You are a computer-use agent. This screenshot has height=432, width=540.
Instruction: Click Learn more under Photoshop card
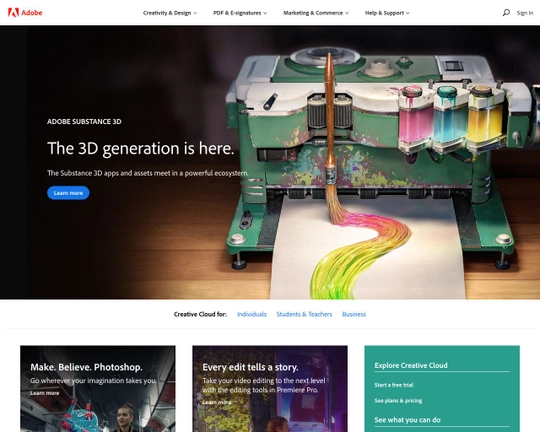click(x=44, y=393)
